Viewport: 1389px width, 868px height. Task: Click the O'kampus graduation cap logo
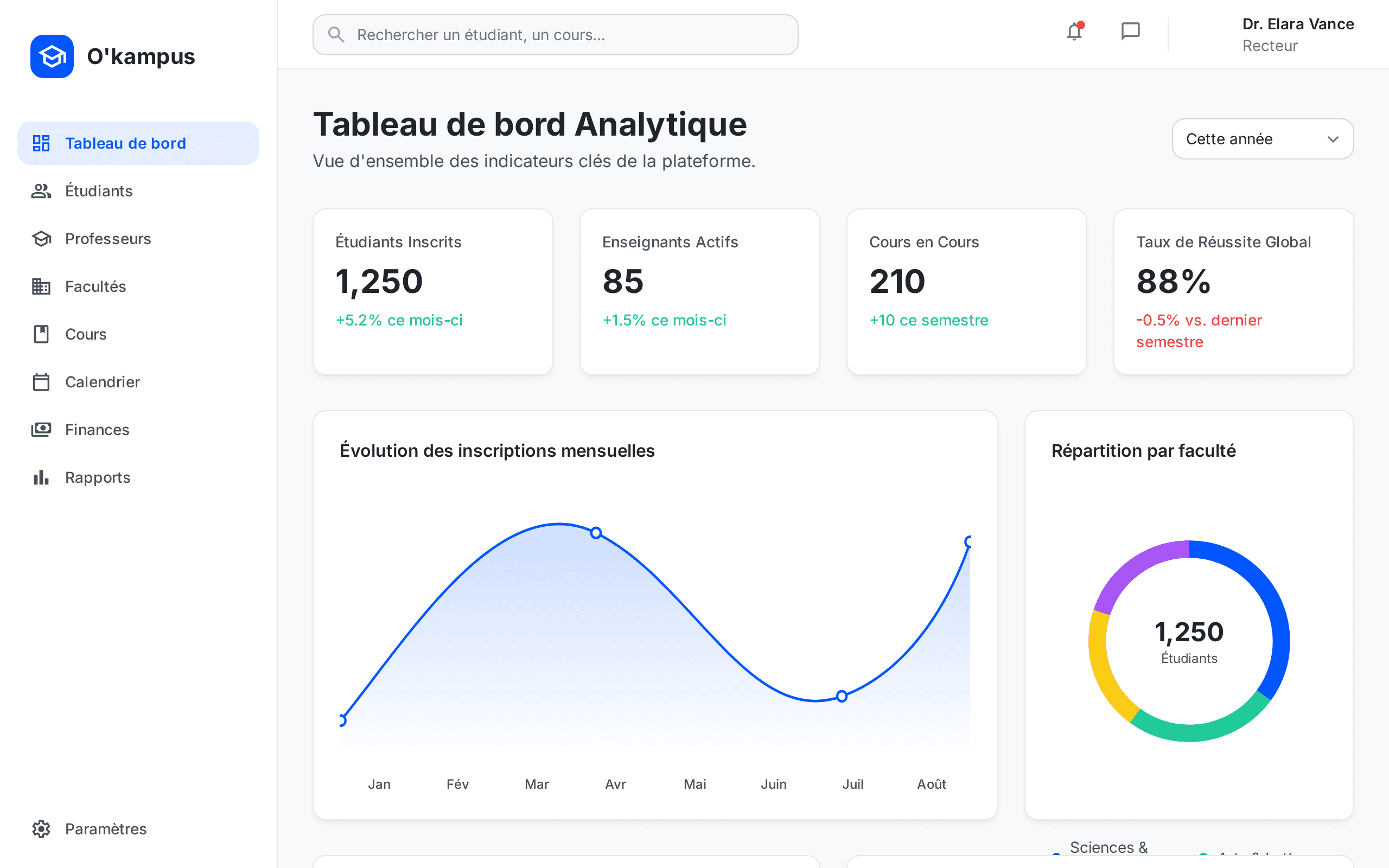pos(52,56)
